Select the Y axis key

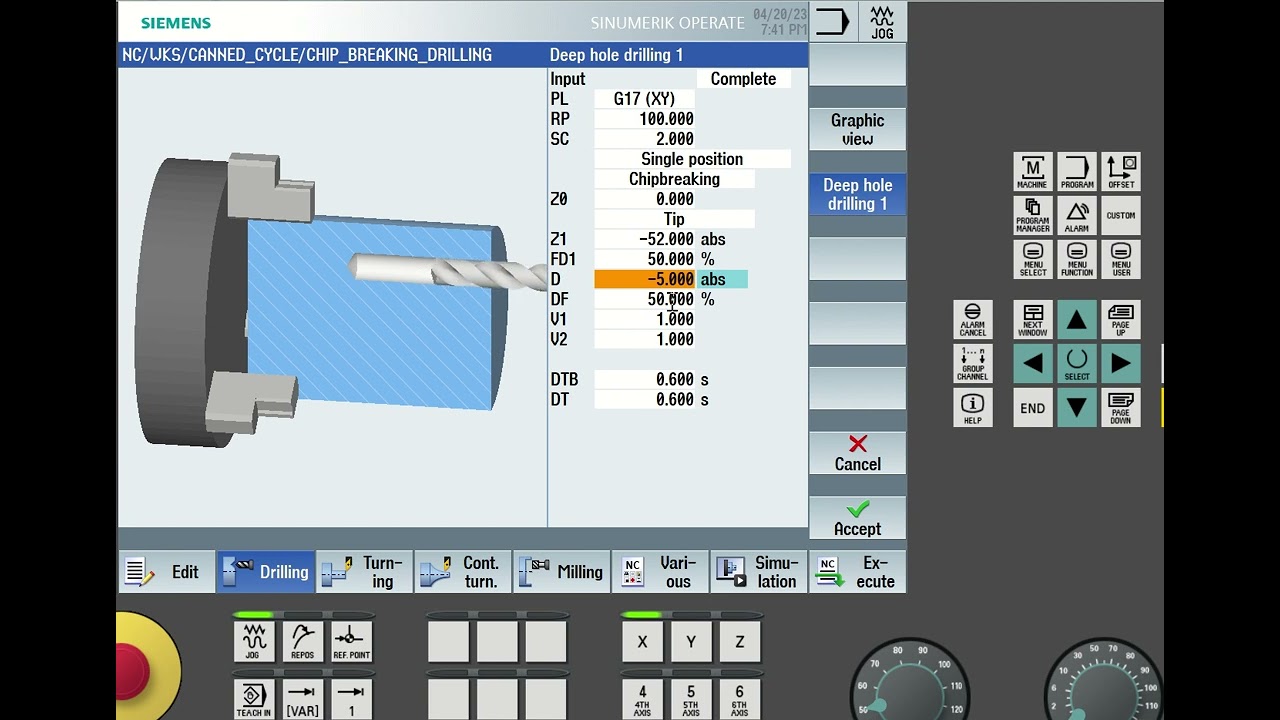coord(691,642)
